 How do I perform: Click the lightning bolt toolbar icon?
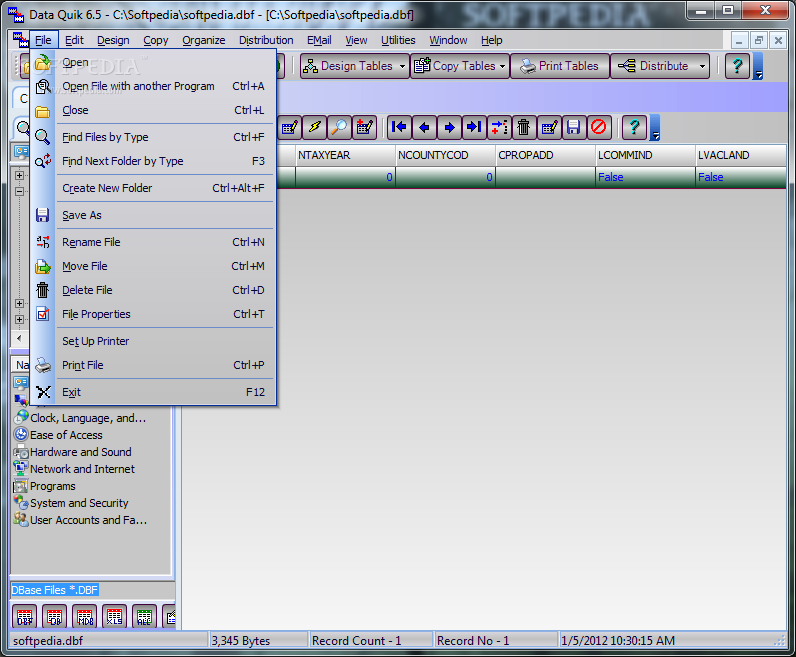(314, 127)
